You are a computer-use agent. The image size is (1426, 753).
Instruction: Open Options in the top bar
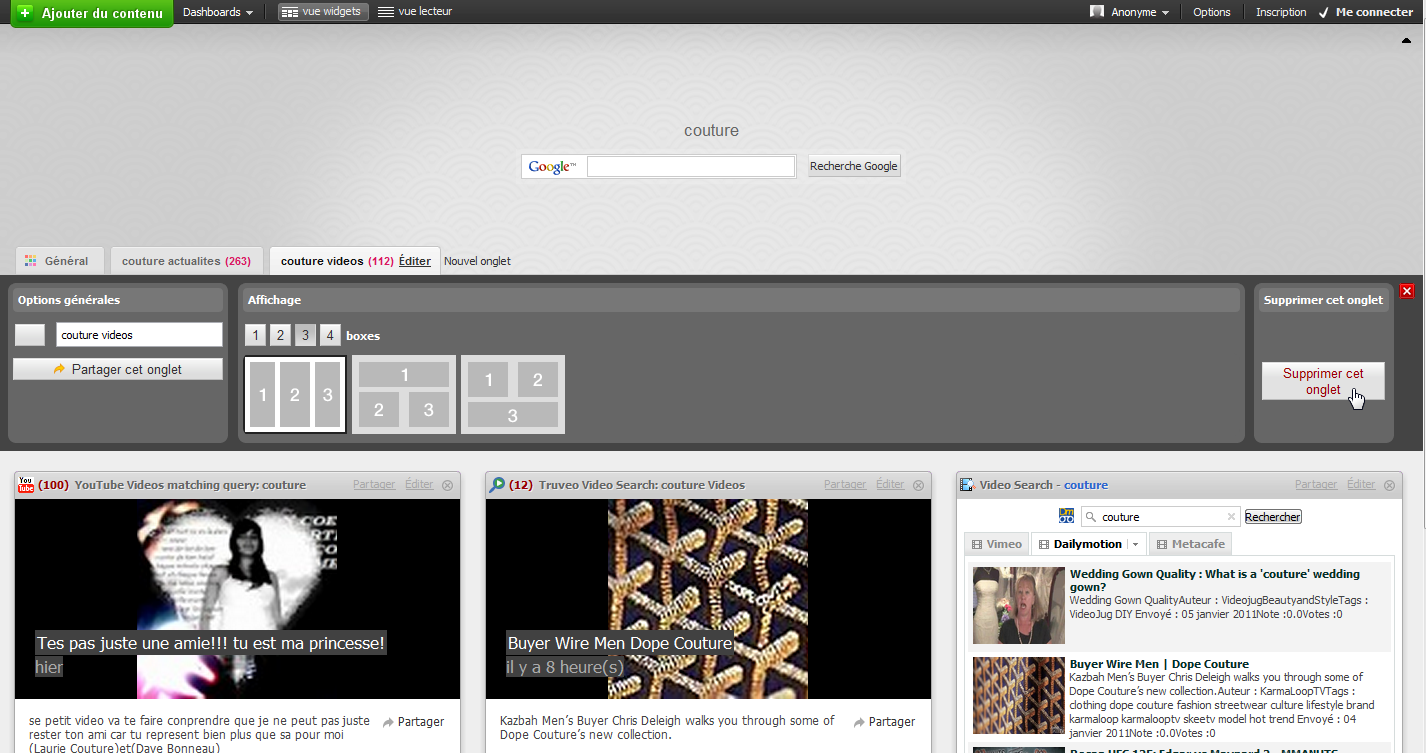pyautogui.click(x=1212, y=12)
